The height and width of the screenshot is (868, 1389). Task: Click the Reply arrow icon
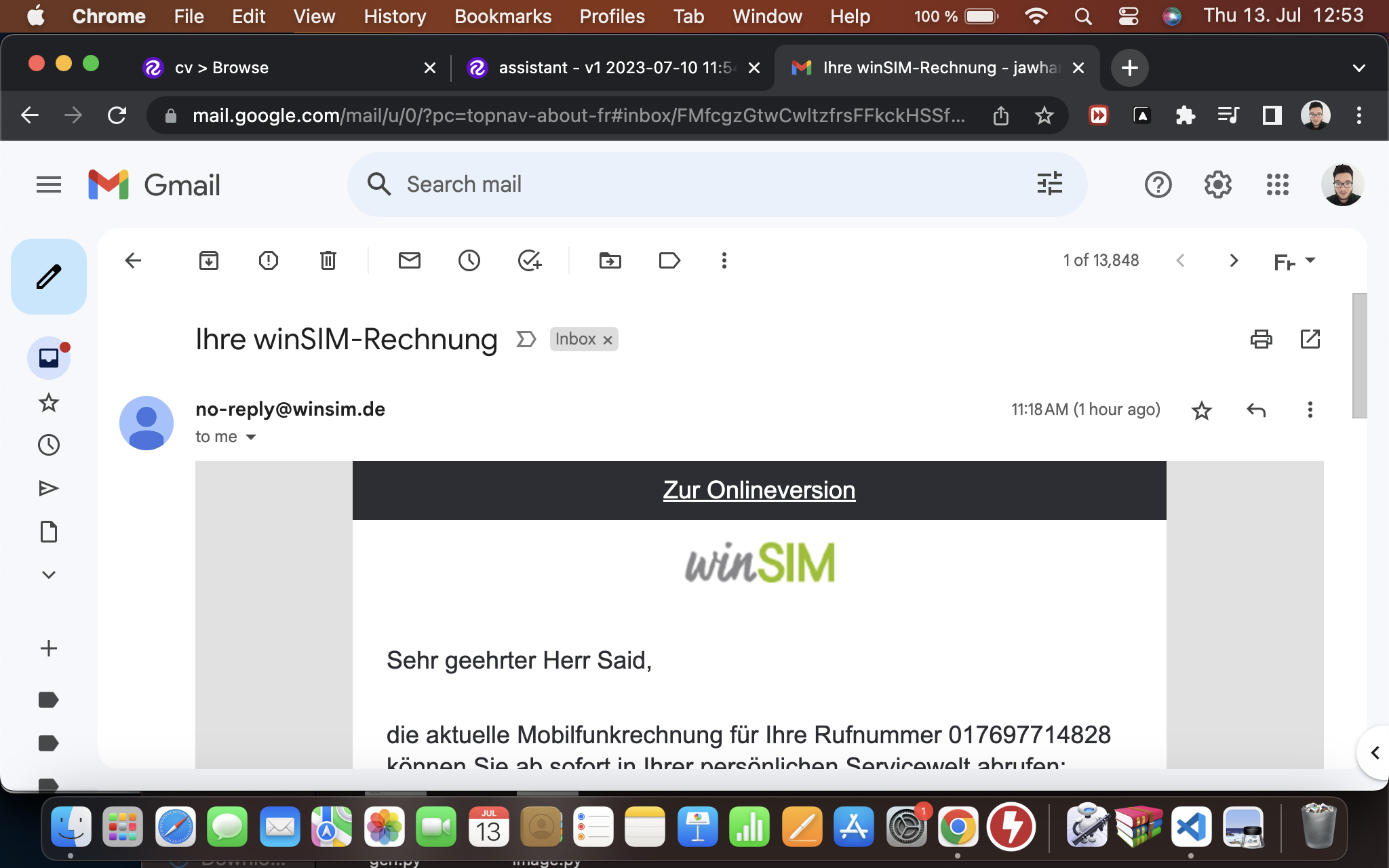(x=1256, y=410)
